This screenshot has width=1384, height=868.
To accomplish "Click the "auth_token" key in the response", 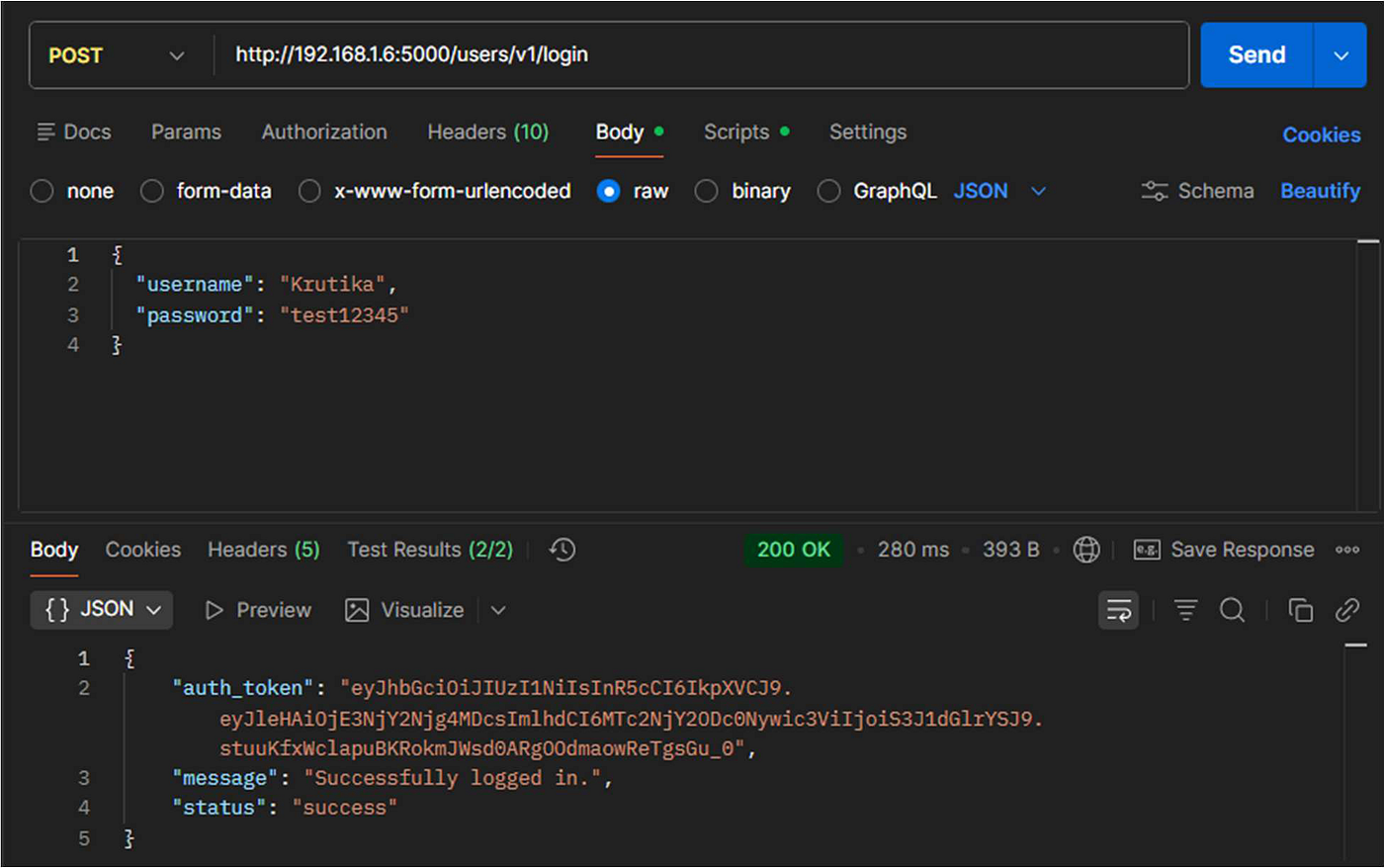I will (243, 688).
